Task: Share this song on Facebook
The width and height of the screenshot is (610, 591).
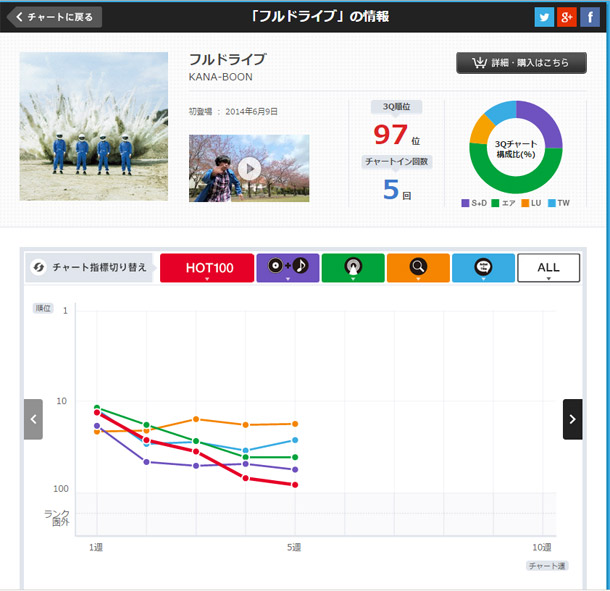Action: (590, 16)
